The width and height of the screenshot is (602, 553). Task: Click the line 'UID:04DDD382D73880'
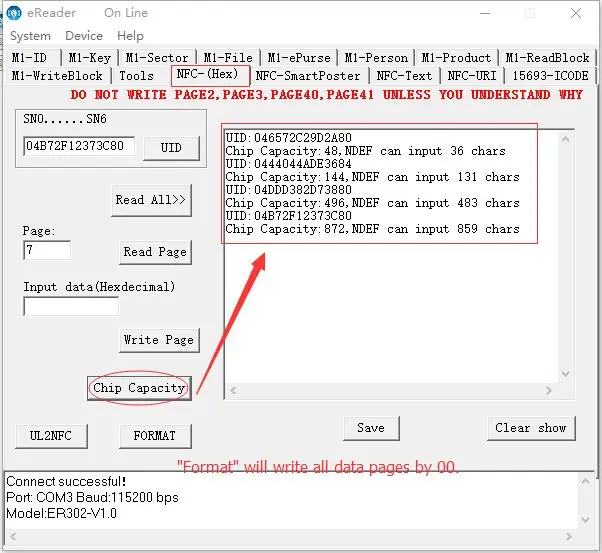289,190
